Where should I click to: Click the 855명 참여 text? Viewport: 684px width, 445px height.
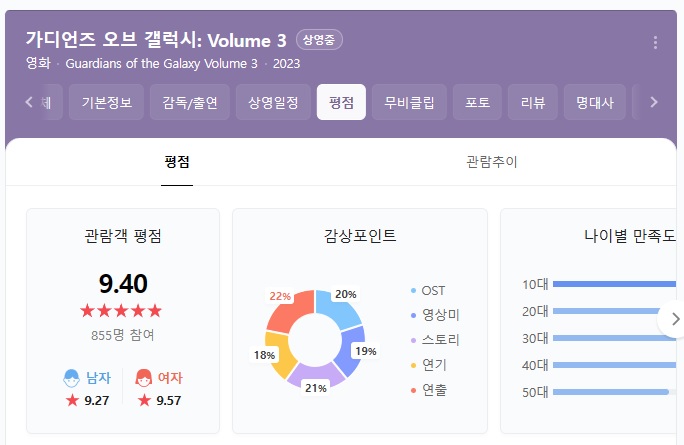pos(123,335)
